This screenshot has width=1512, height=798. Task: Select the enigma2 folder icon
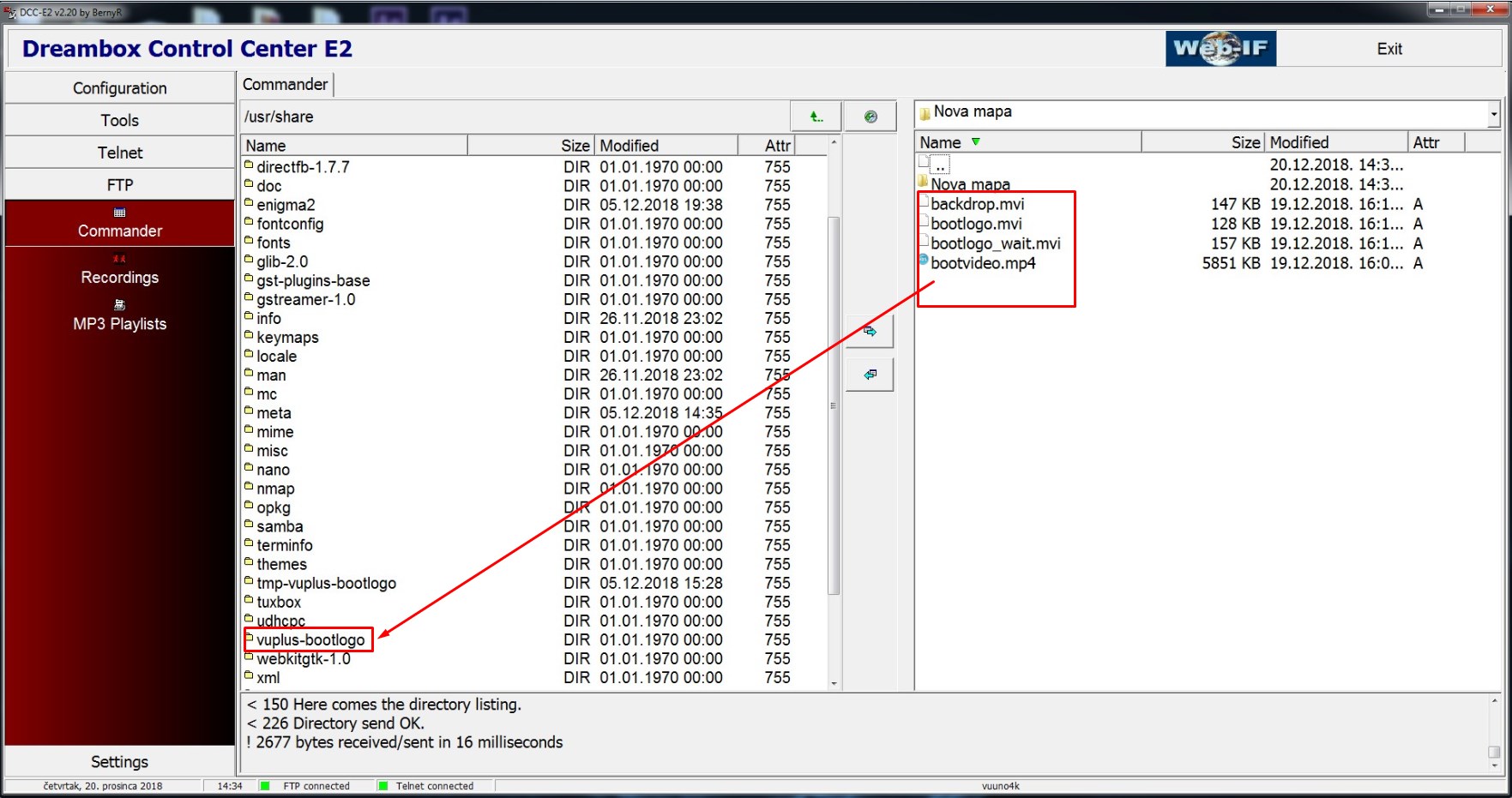[249, 204]
